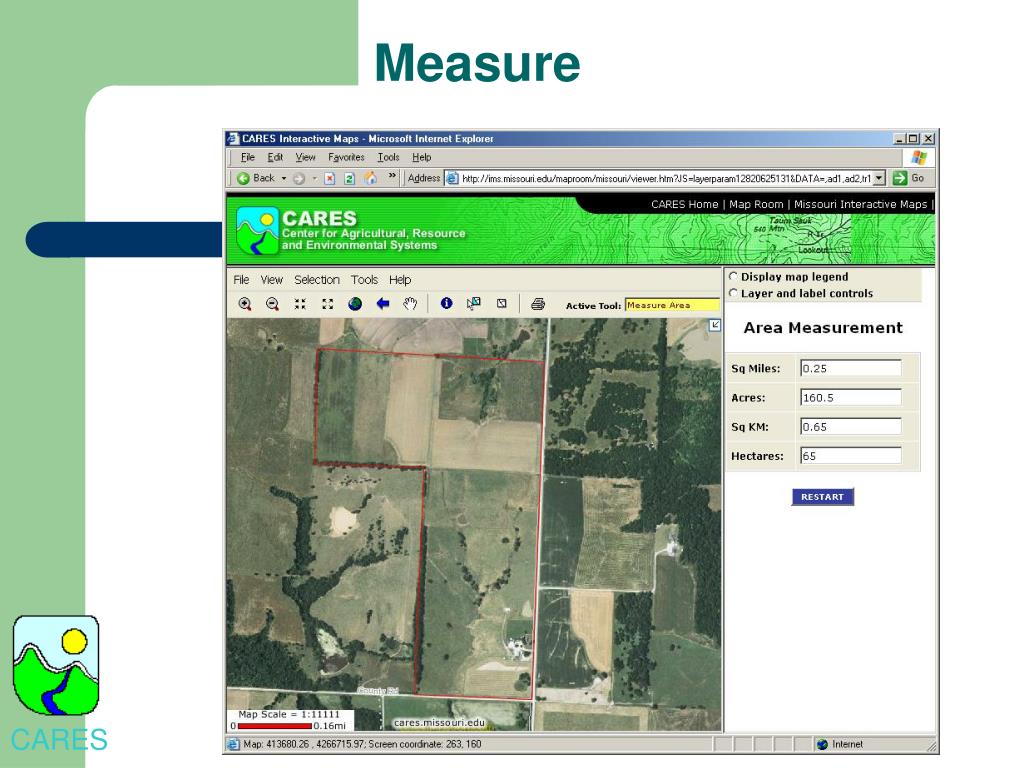1024x768 pixels.
Task: Select the Display map legend radio button
Action: [x=733, y=276]
